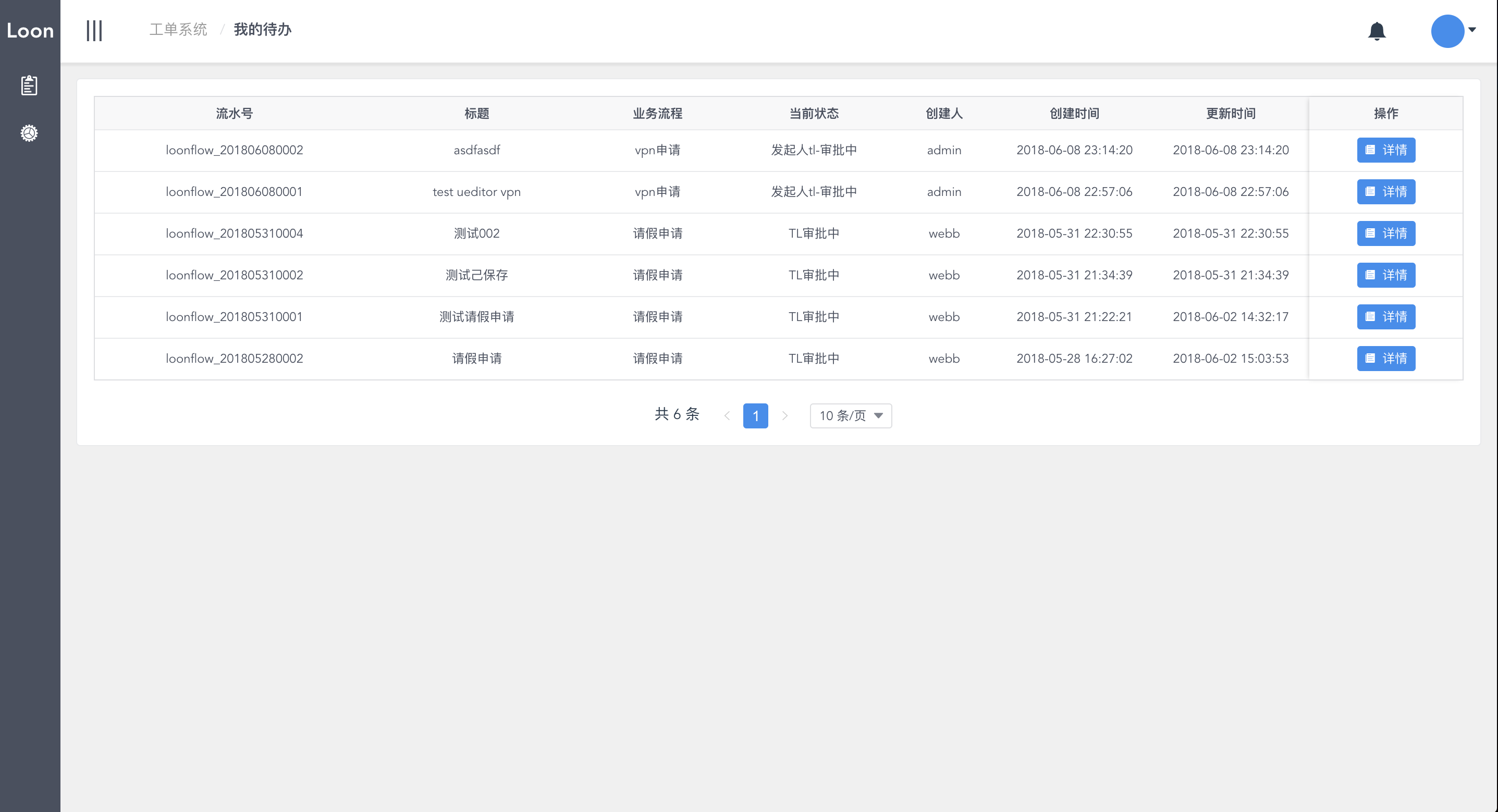Image resolution: width=1498 pixels, height=812 pixels.
Task: Click 发起人tl-审批中 status in test ueditor vpn row
Action: (x=814, y=192)
